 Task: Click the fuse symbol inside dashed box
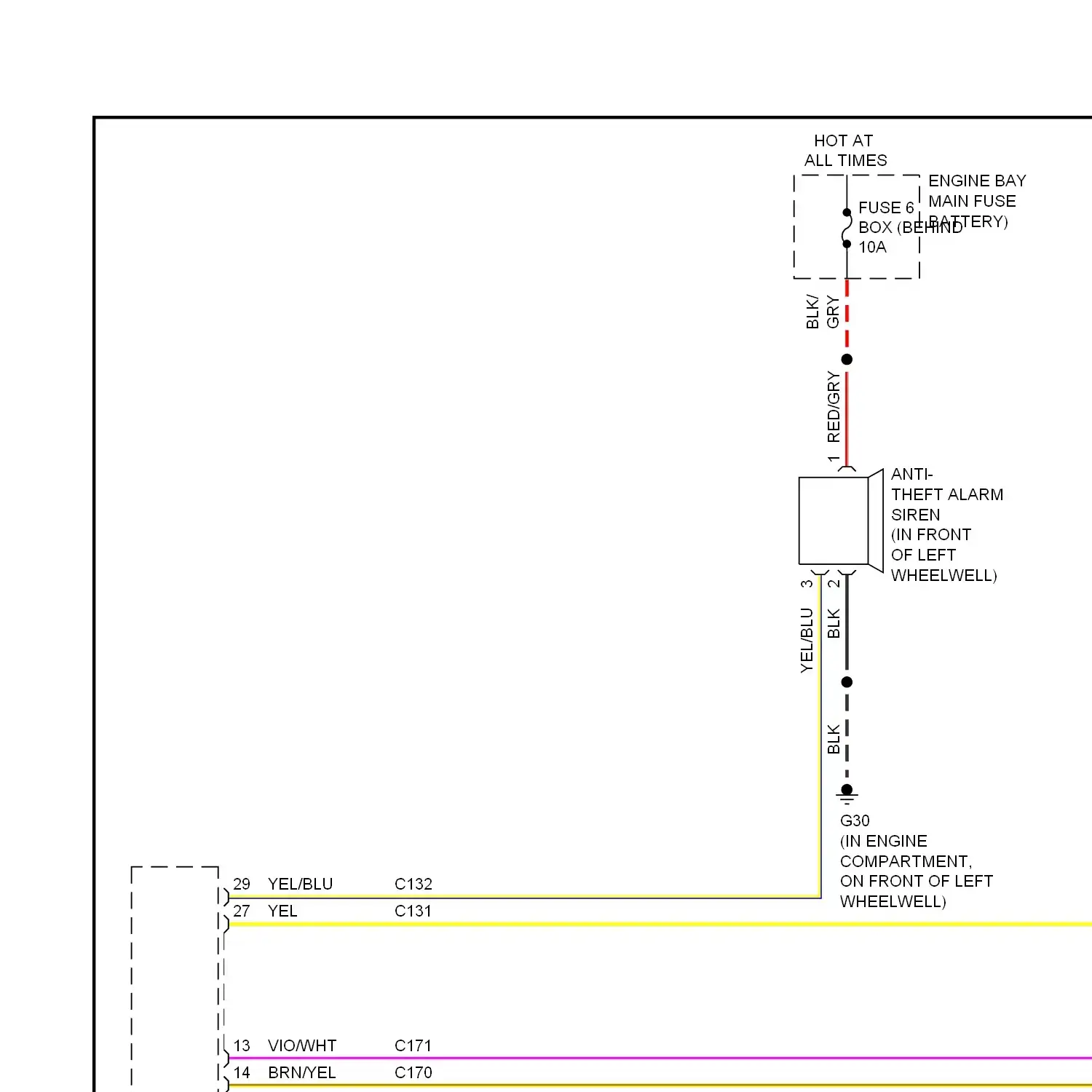[847, 228]
